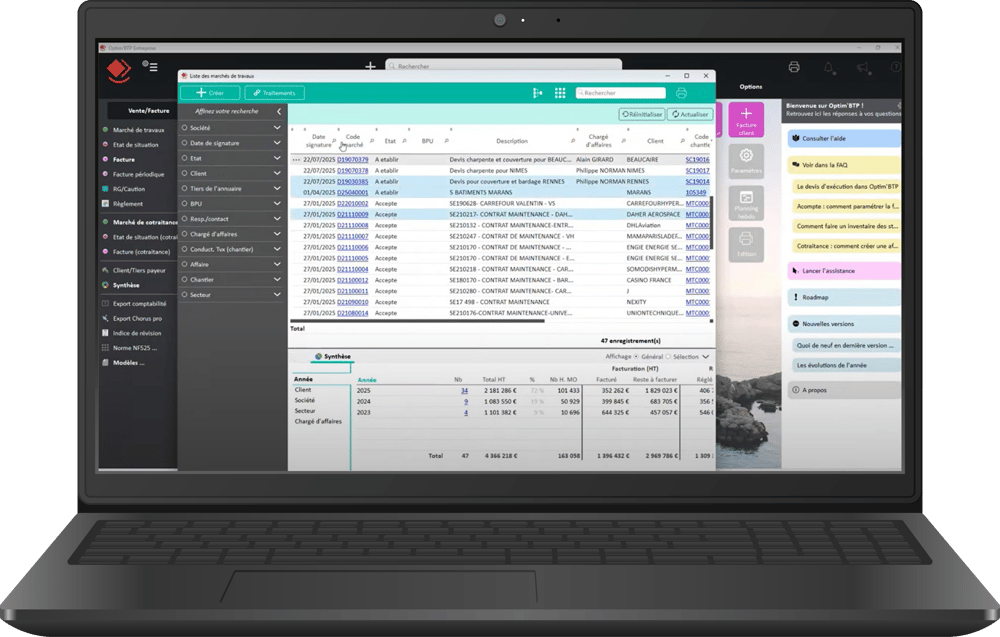Click the horizontal scrollbar below the table
Viewport: 1000px width, 637px height.
point(418,321)
